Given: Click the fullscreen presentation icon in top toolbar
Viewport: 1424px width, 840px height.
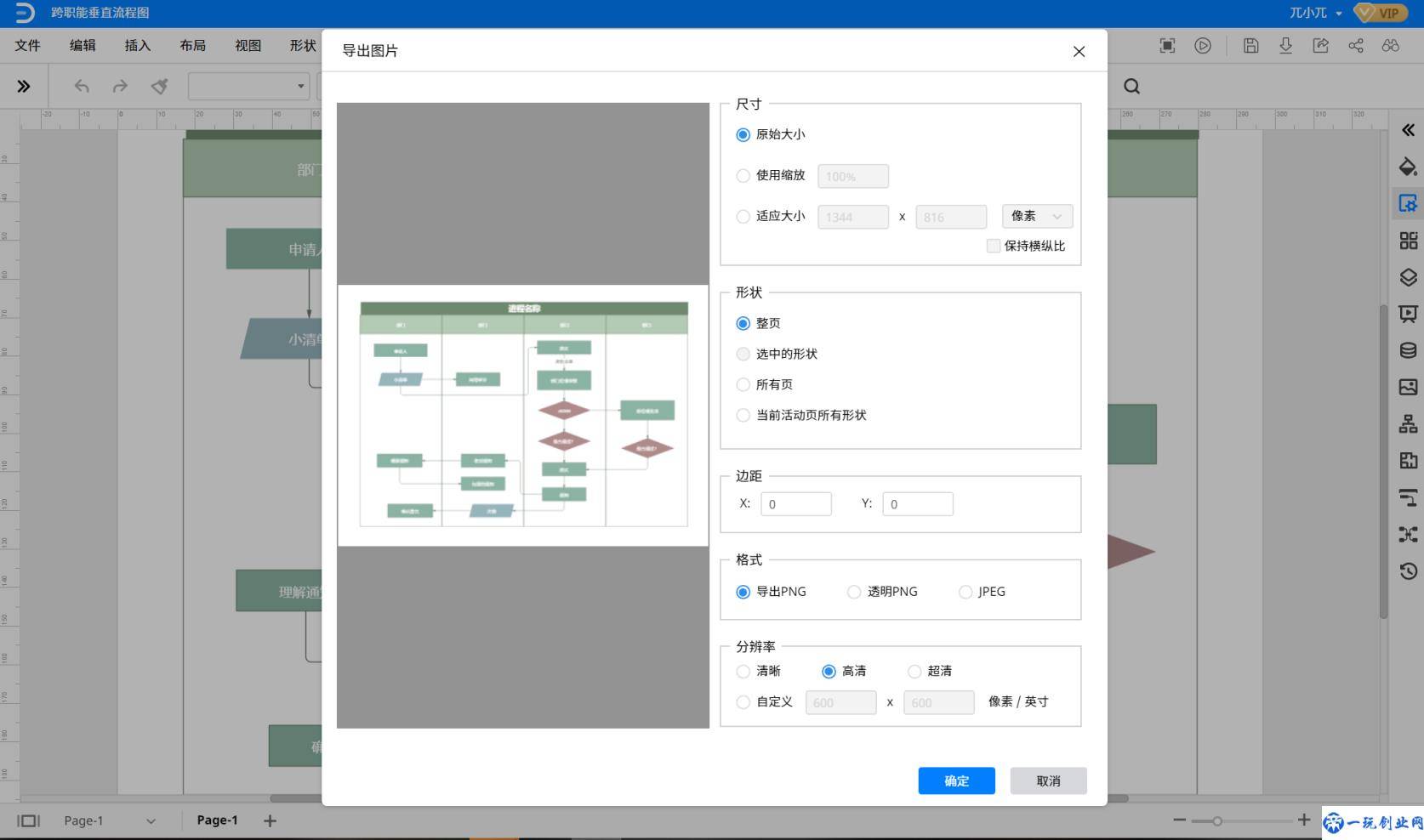Looking at the screenshot, I should tap(1167, 46).
